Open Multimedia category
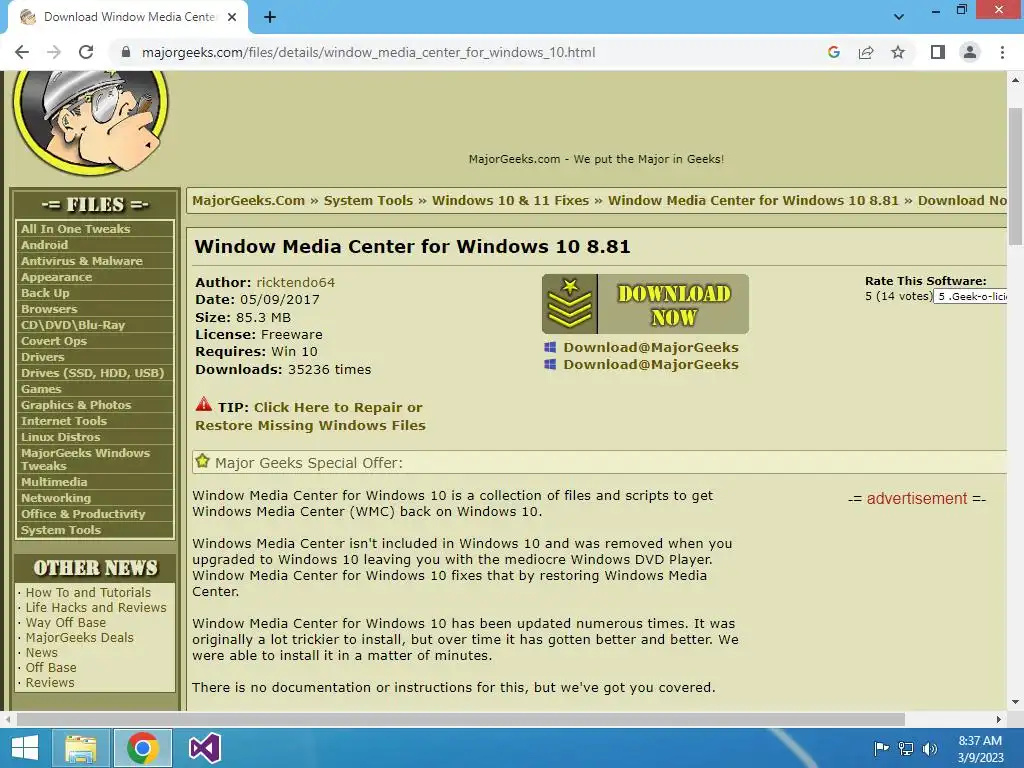1024x768 pixels. coord(54,482)
